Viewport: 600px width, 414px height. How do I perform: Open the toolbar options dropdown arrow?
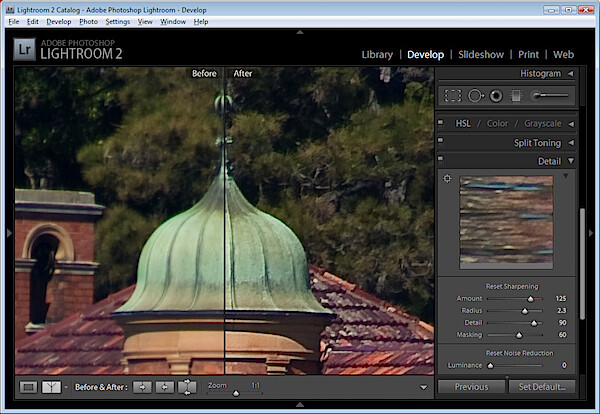click(424, 387)
